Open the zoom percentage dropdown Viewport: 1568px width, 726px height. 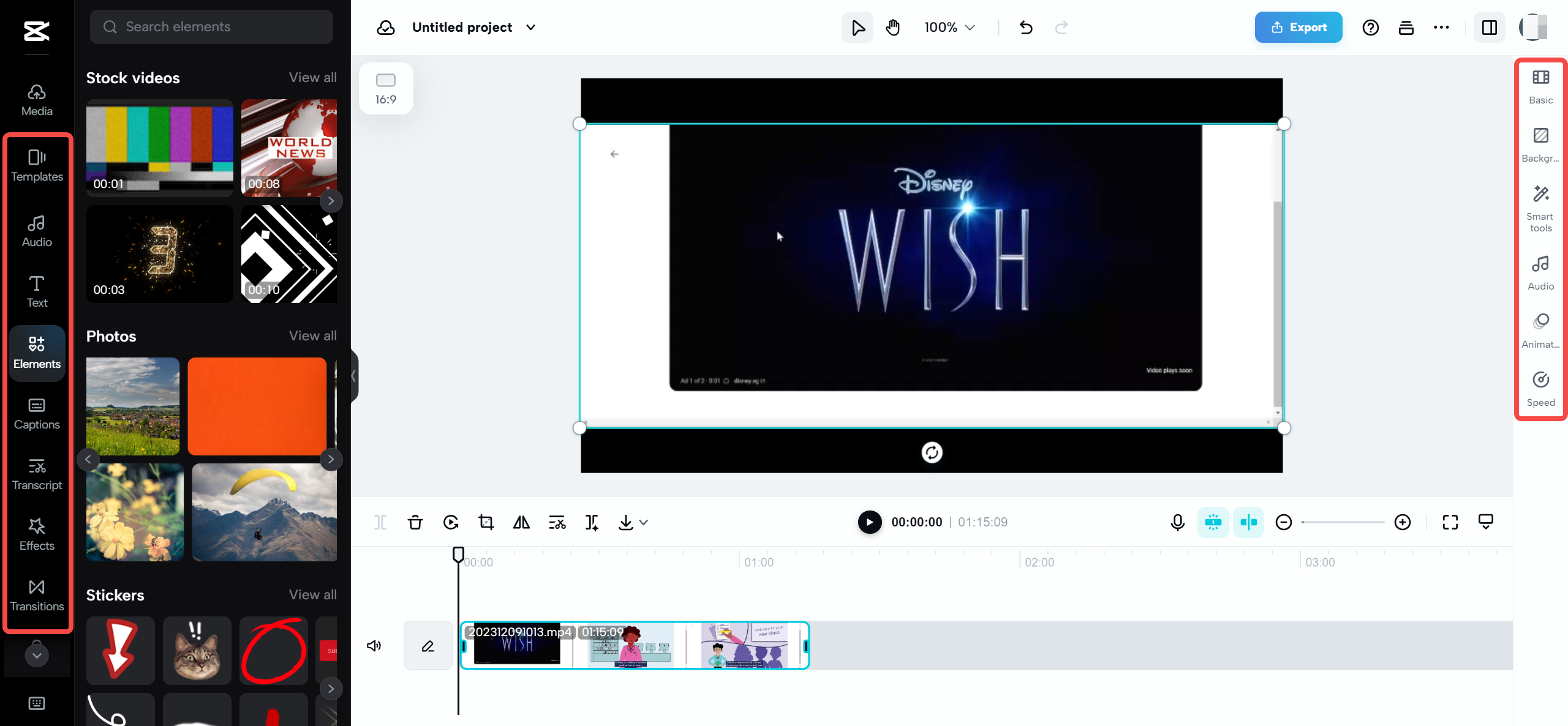click(x=949, y=27)
